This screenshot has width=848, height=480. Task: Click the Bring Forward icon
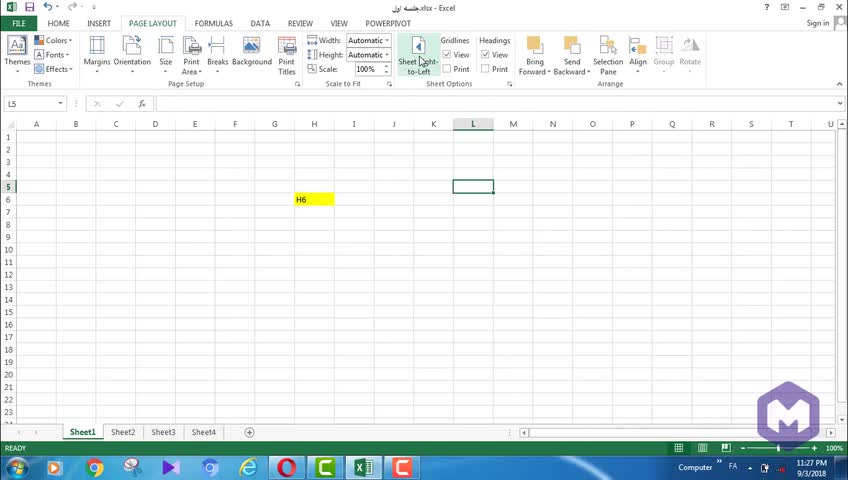pos(534,45)
